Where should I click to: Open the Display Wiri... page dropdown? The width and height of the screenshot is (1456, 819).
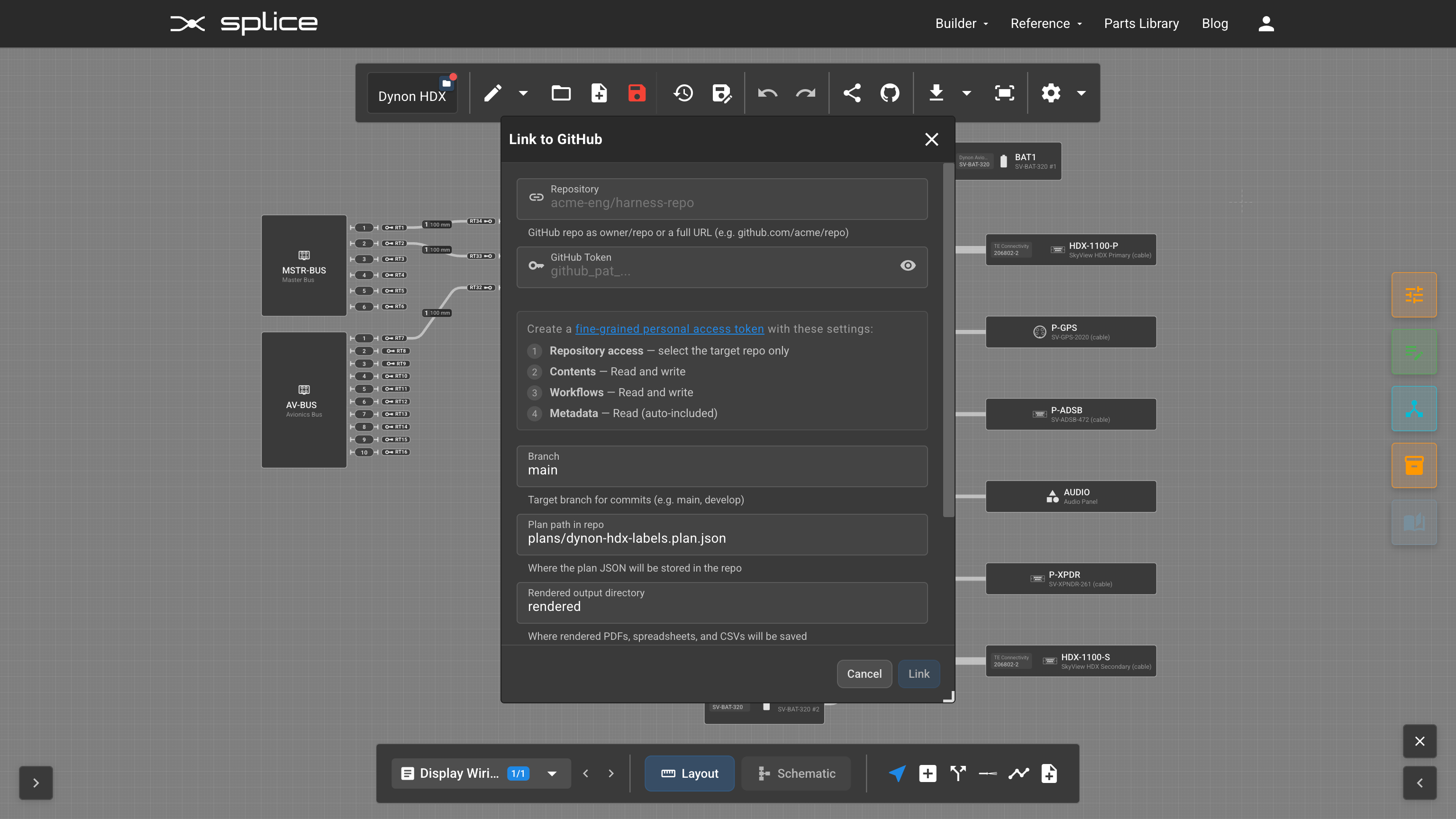pos(481,773)
